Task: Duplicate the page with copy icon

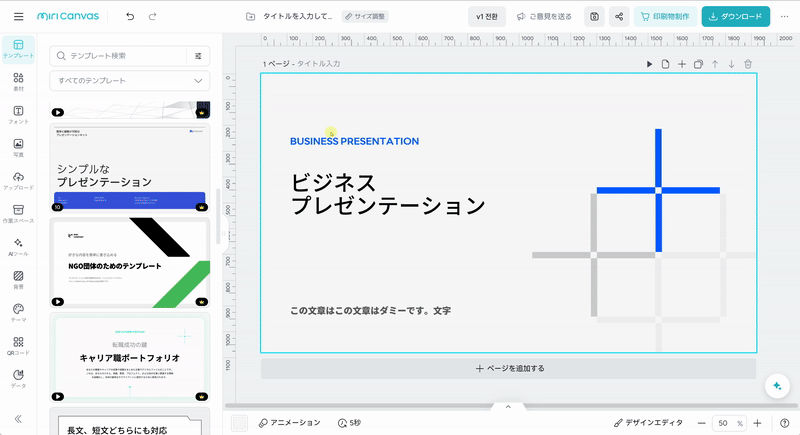Action: click(x=698, y=64)
